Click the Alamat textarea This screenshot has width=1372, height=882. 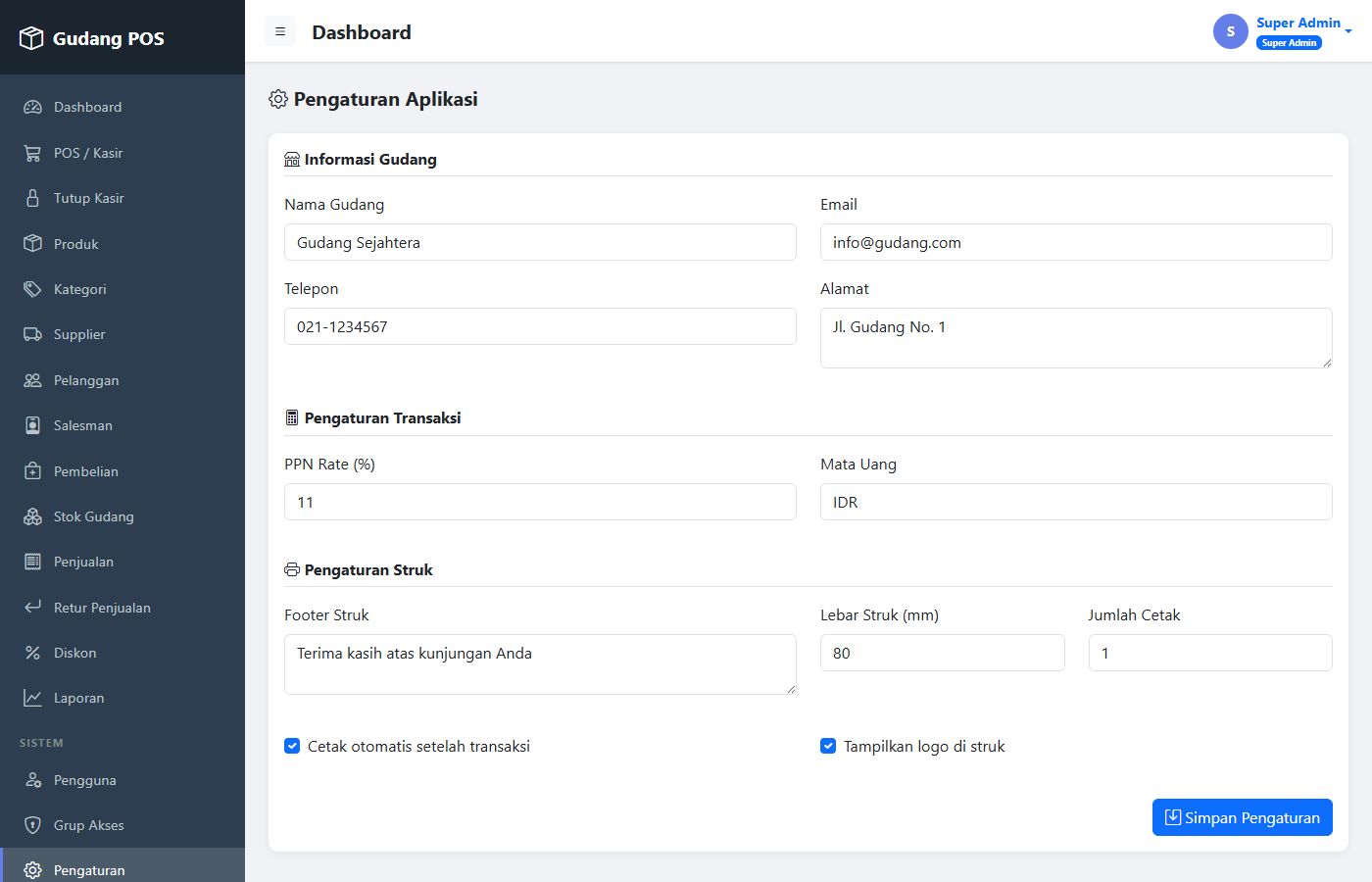pyautogui.click(x=1076, y=338)
